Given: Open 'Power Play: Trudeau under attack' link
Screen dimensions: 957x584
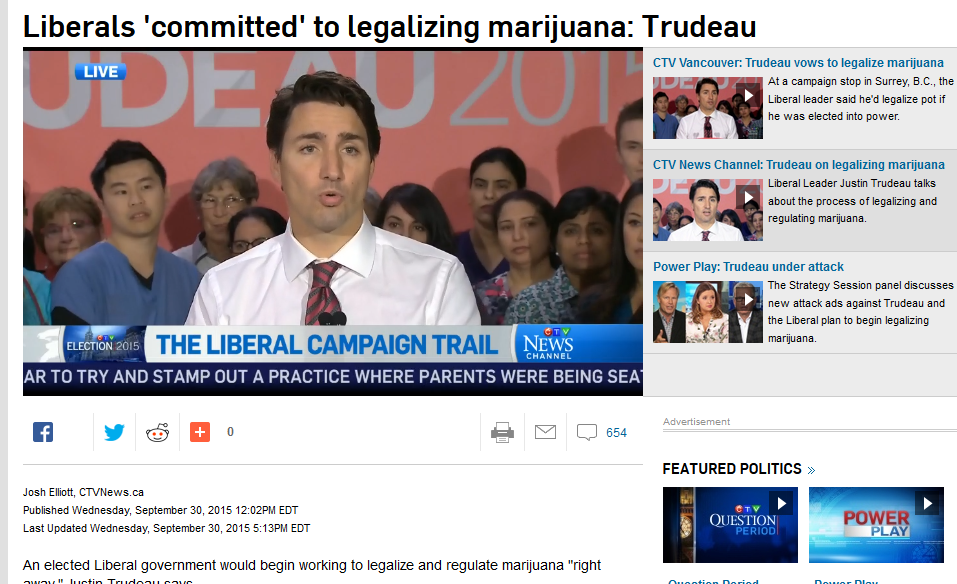Looking at the screenshot, I should point(748,267).
